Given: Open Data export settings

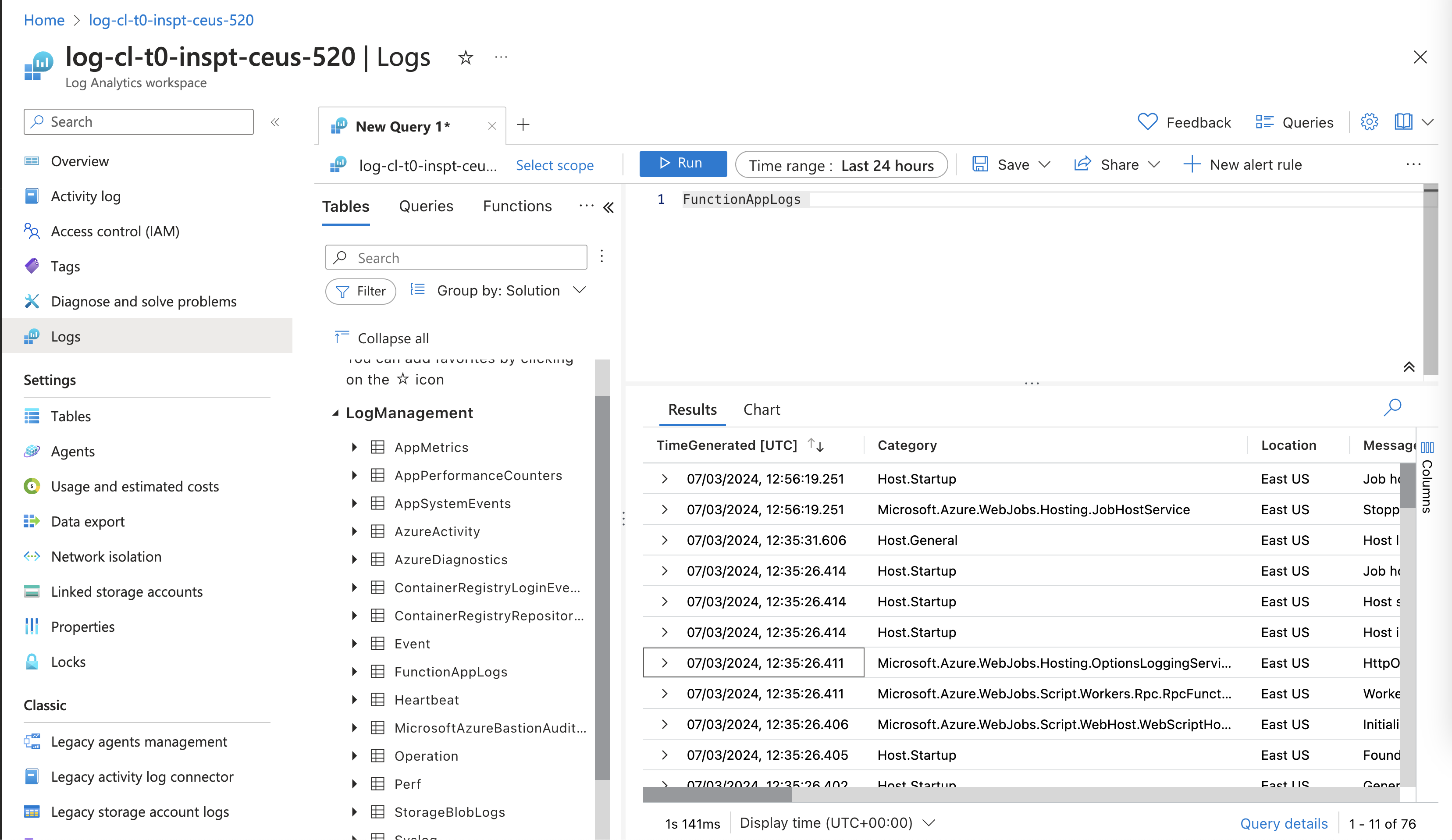Looking at the screenshot, I should point(88,522).
